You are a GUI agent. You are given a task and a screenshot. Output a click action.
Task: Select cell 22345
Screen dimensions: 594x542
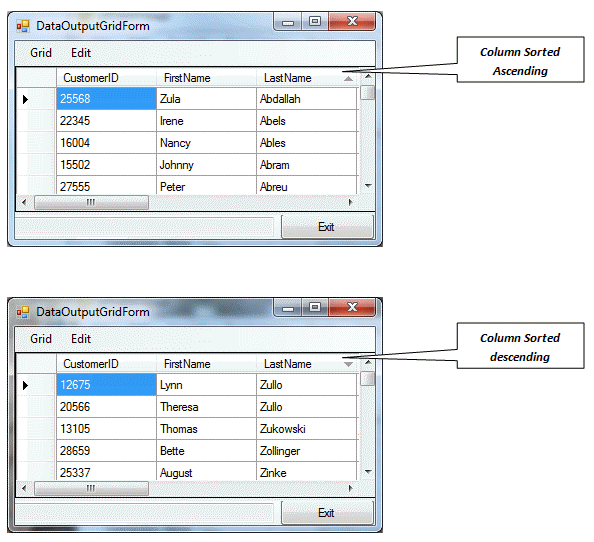pyautogui.click(x=106, y=121)
